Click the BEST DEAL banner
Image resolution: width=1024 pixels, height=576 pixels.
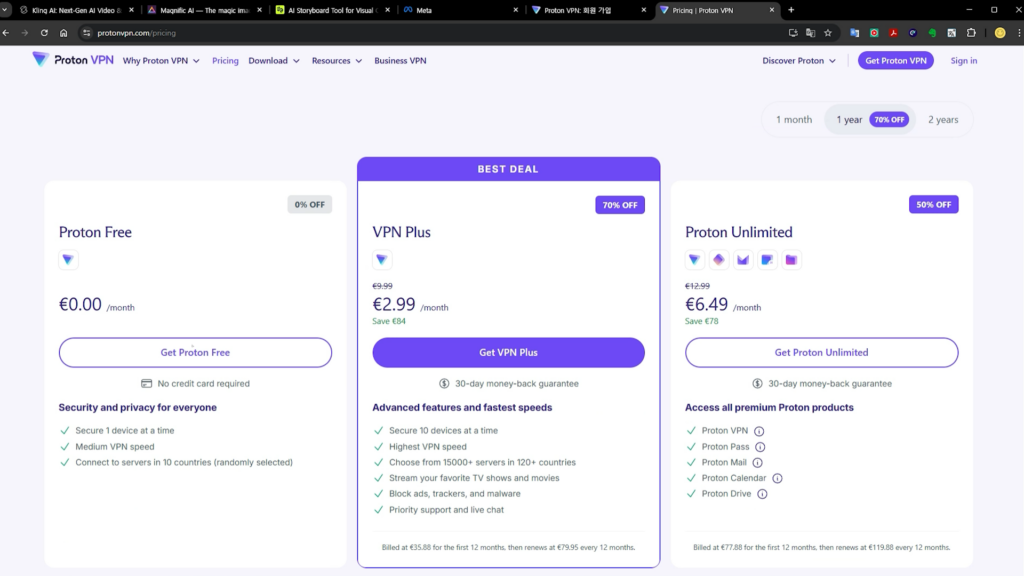coord(508,169)
